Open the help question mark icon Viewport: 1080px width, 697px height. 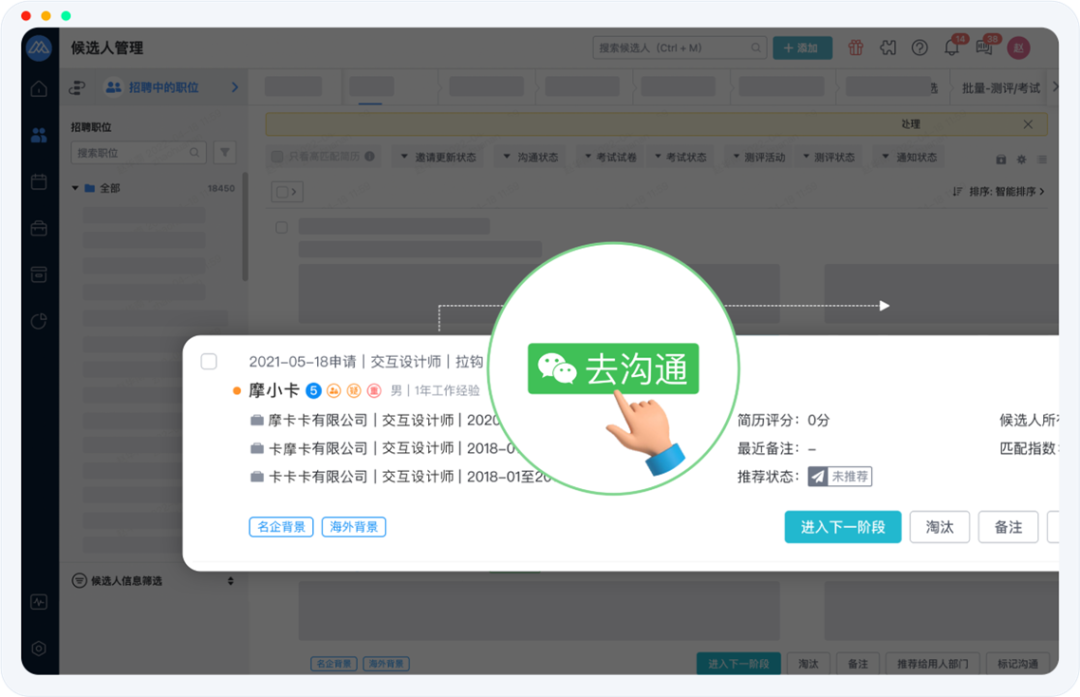pos(920,48)
